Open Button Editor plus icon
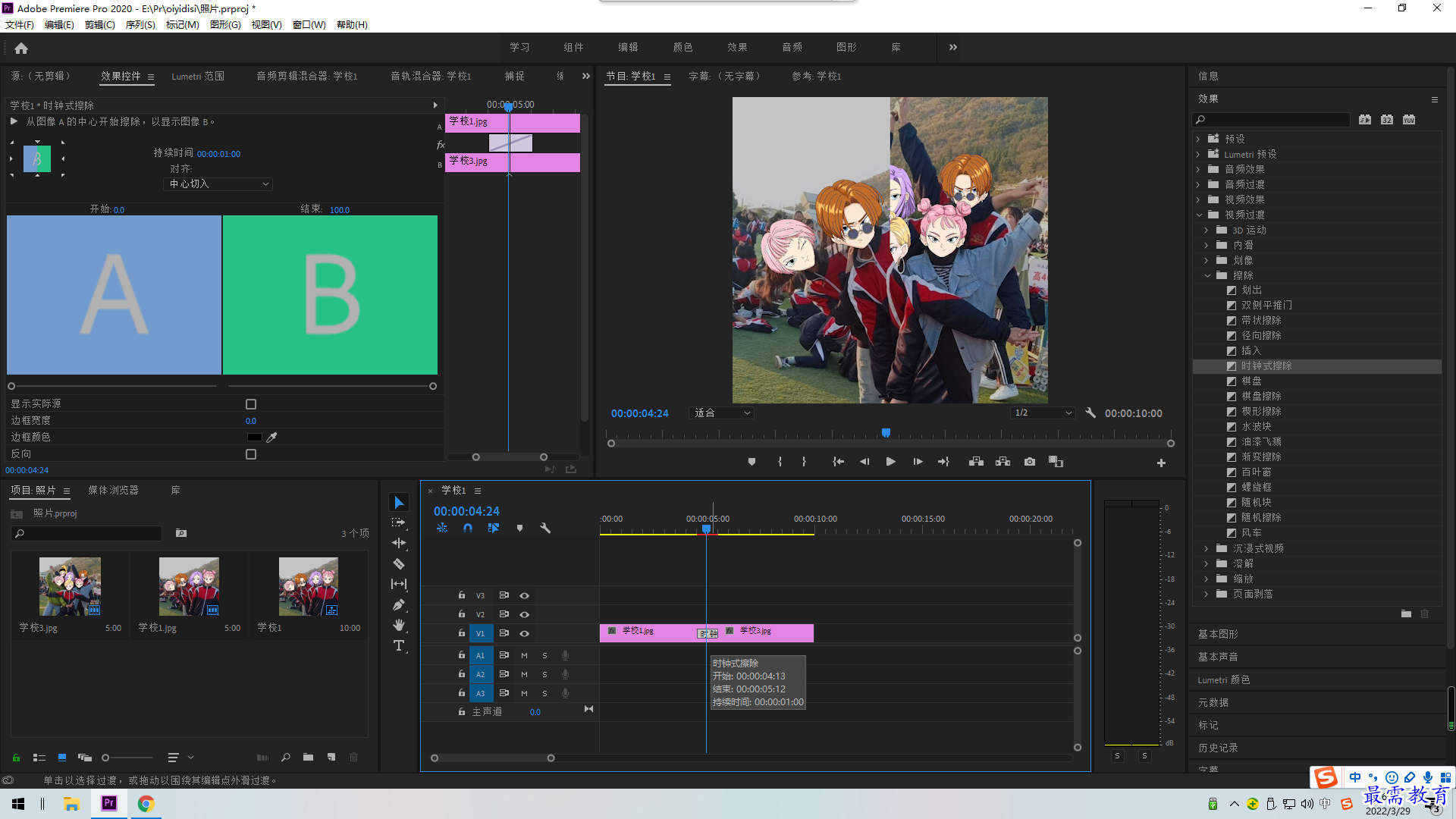Image resolution: width=1456 pixels, height=819 pixels. (x=1161, y=463)
